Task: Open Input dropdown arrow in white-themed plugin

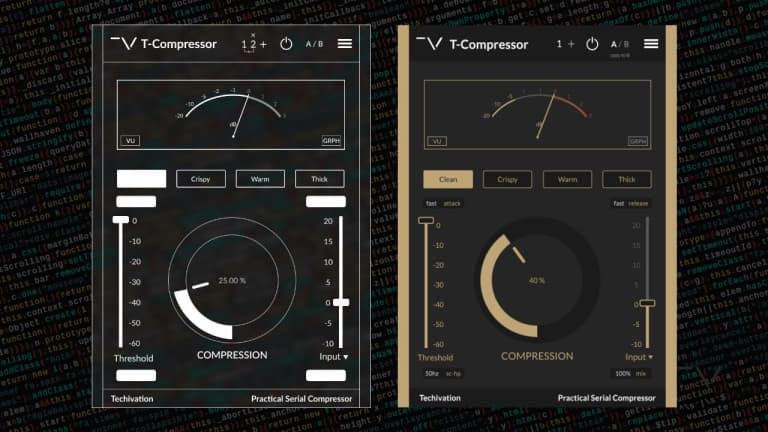Action: pyautogui.click(x=346, y=357)
